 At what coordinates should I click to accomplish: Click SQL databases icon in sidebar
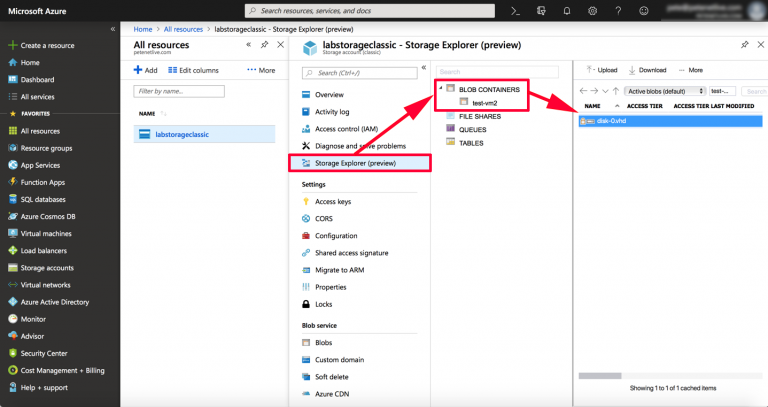click(13, 199)
